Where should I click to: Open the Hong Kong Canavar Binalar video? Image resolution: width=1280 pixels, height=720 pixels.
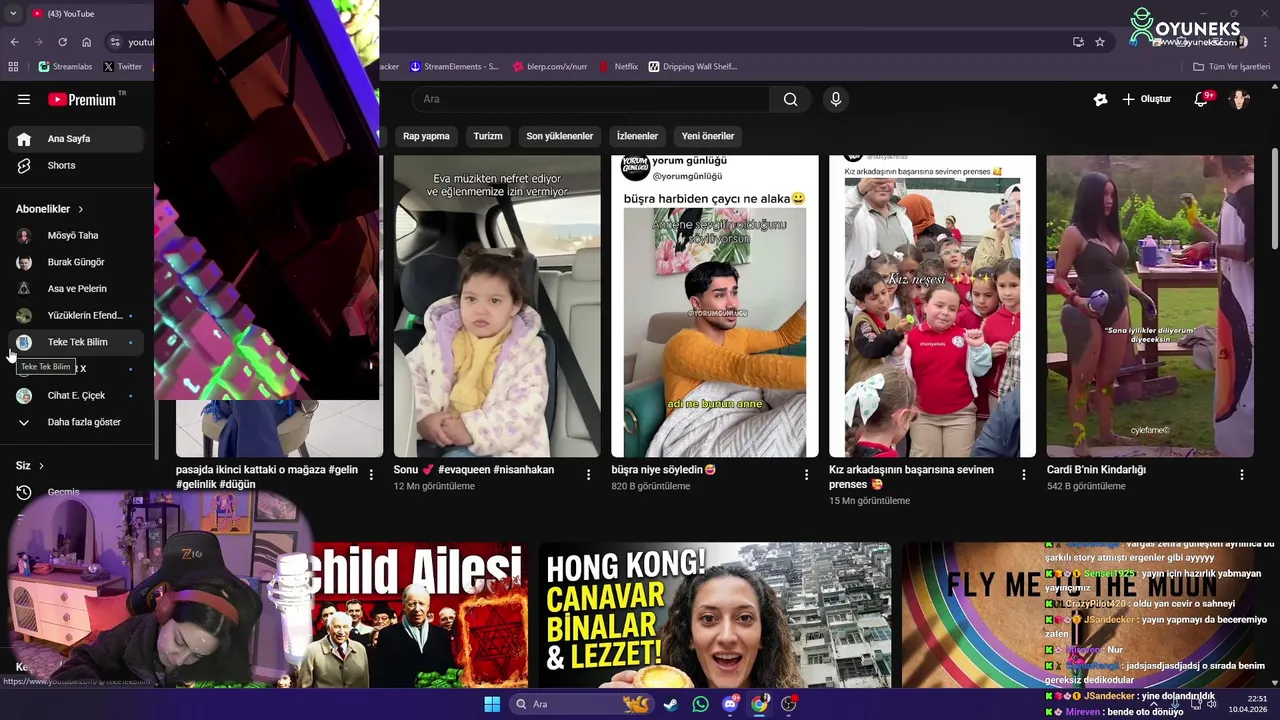click(715, 616)
